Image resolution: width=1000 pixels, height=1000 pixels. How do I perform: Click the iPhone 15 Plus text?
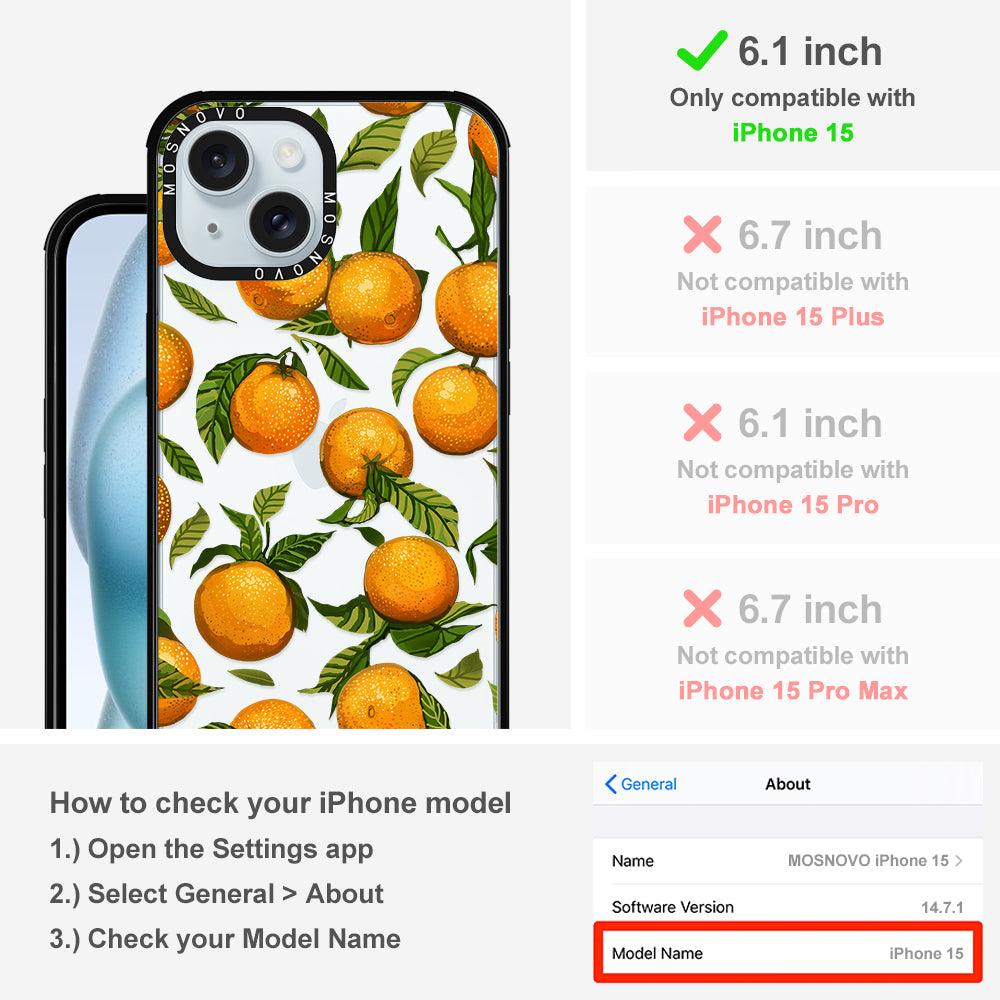point(793,316)
